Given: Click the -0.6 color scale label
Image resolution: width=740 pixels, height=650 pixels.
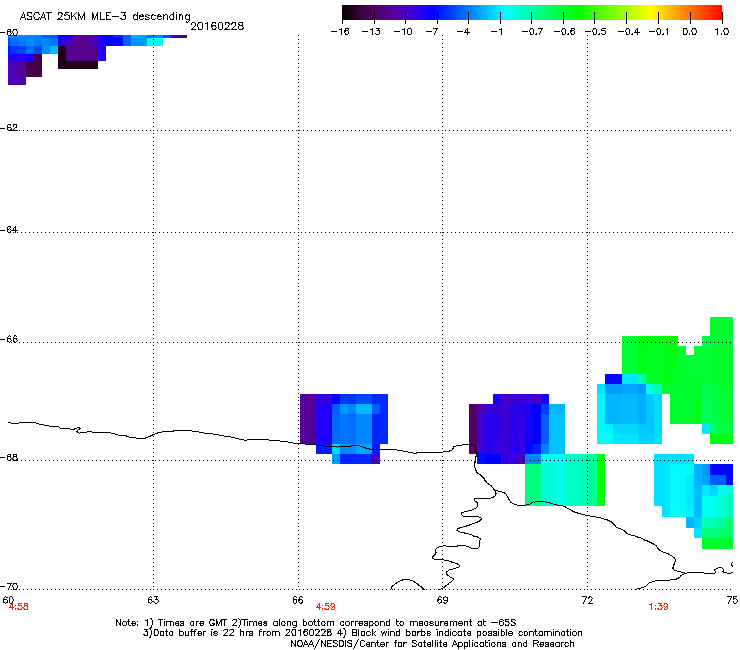Looking at the screenshot, I should [564, 32].
